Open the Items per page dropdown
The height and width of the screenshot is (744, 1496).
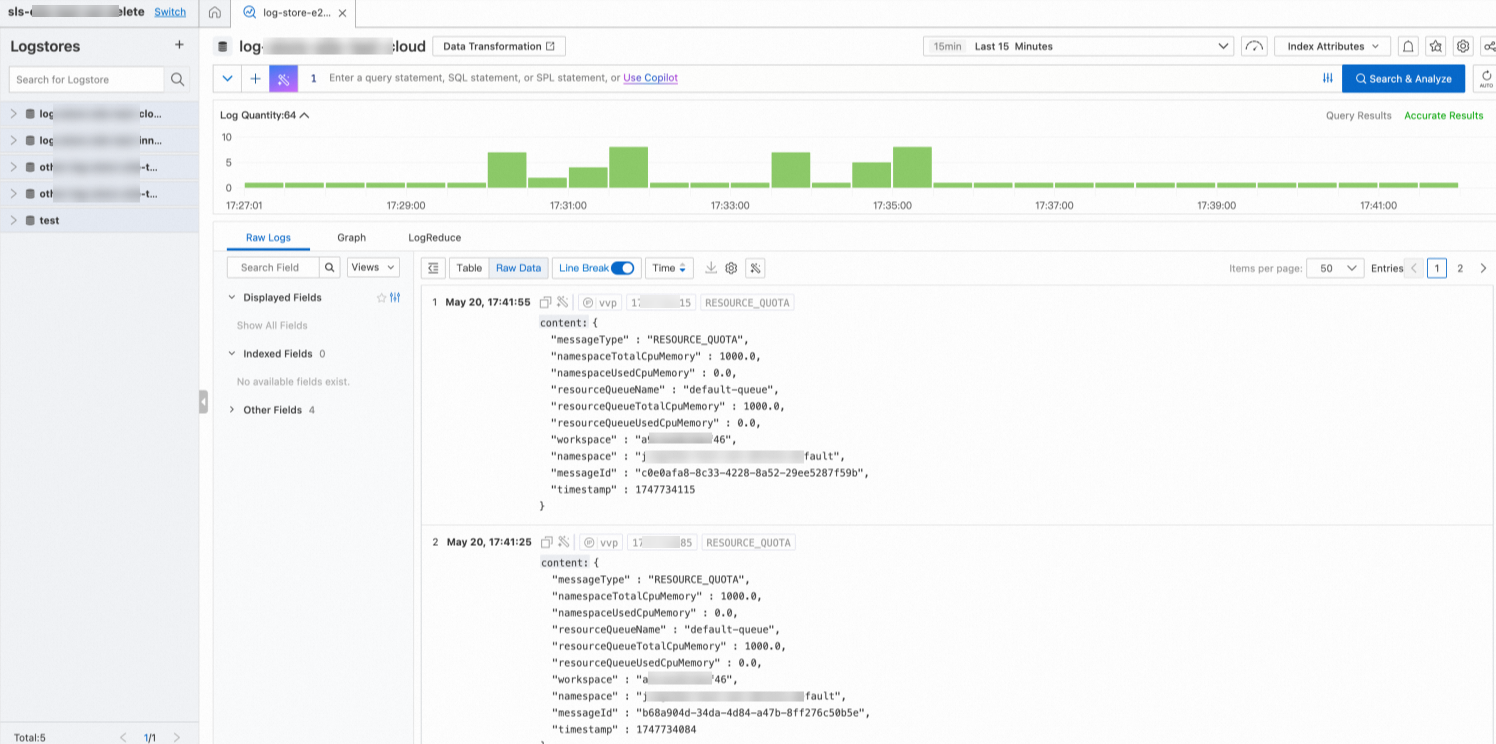tap(1336, 268)
